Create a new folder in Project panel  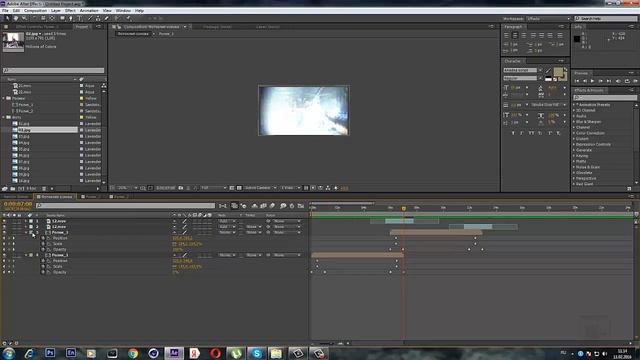coord(13,189)
